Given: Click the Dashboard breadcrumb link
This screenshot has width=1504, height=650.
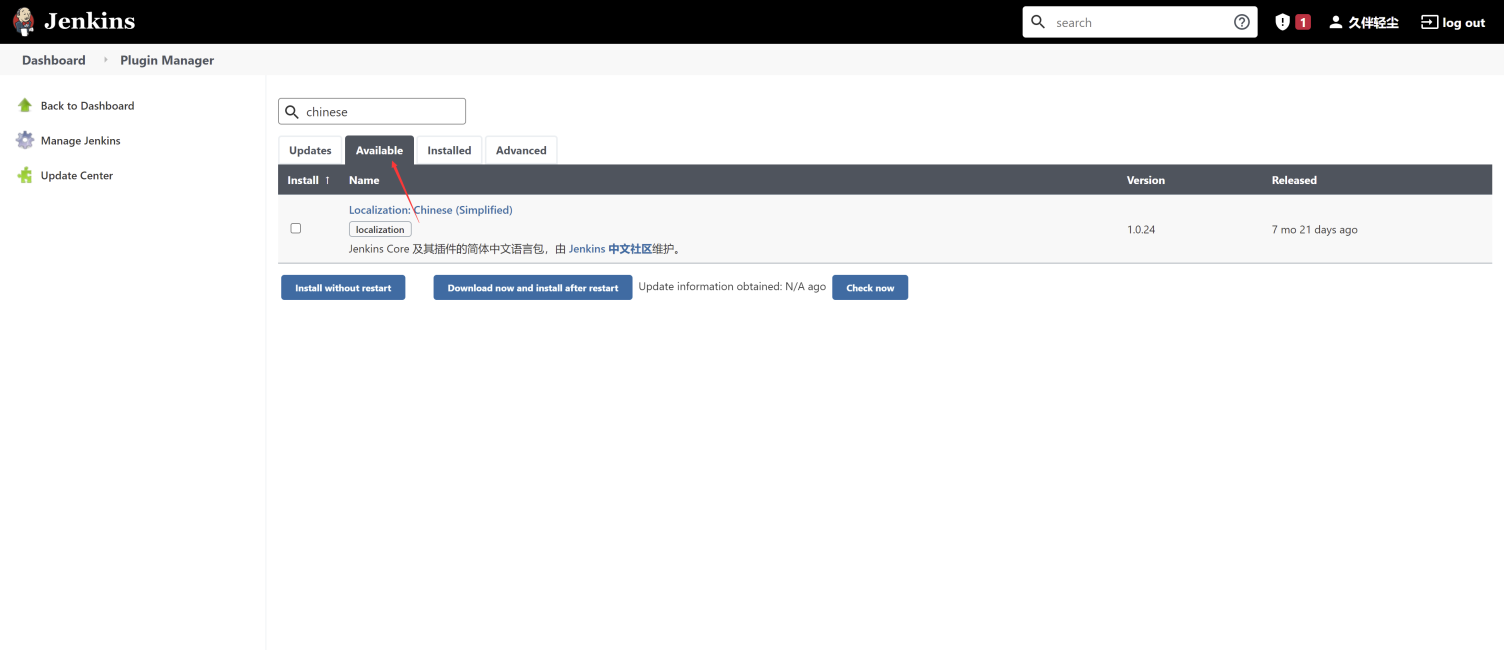Looking at the screenshot, I should [54, 60].
